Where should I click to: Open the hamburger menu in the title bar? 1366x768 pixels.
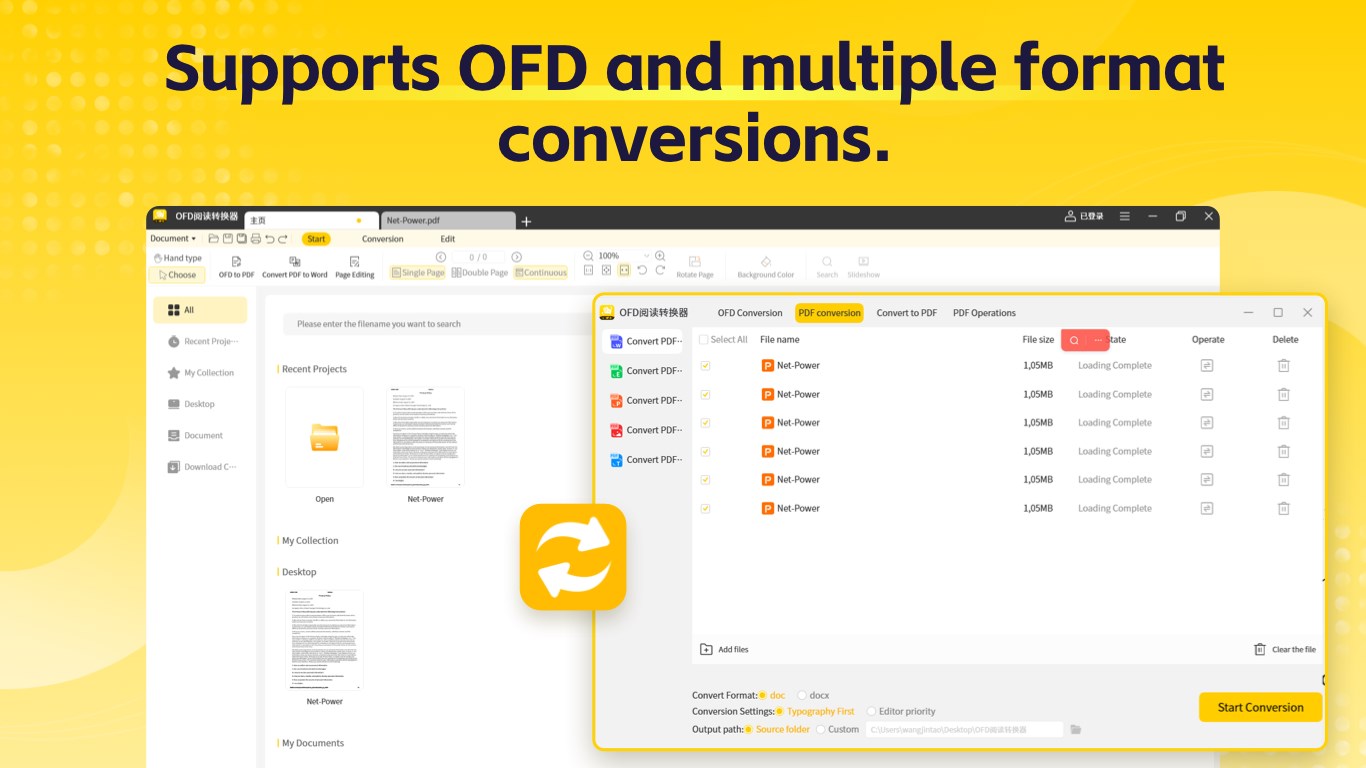[x=1125, y=216]
